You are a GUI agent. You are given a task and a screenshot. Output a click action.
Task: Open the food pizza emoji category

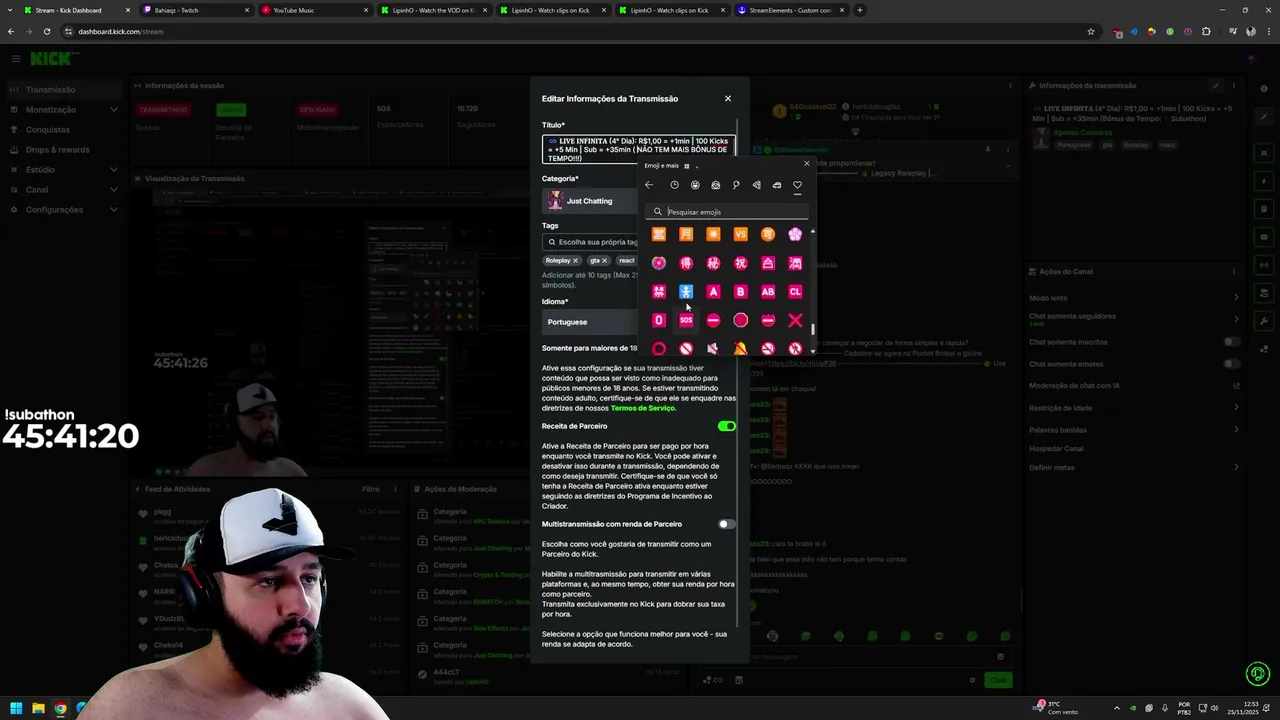click(x=756, y=185)
